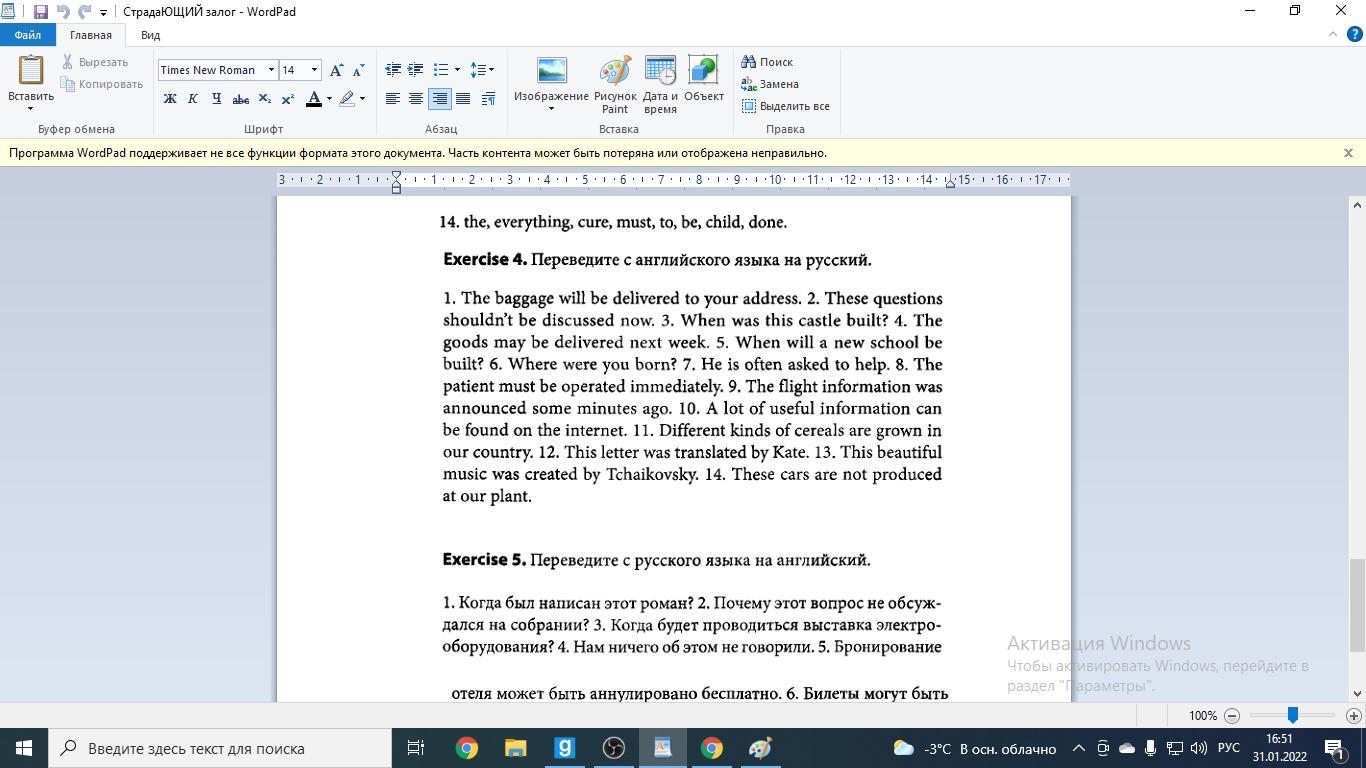Decrease paragraph indent
This screenshot has width=1366, height=768.
click(393, 70)
